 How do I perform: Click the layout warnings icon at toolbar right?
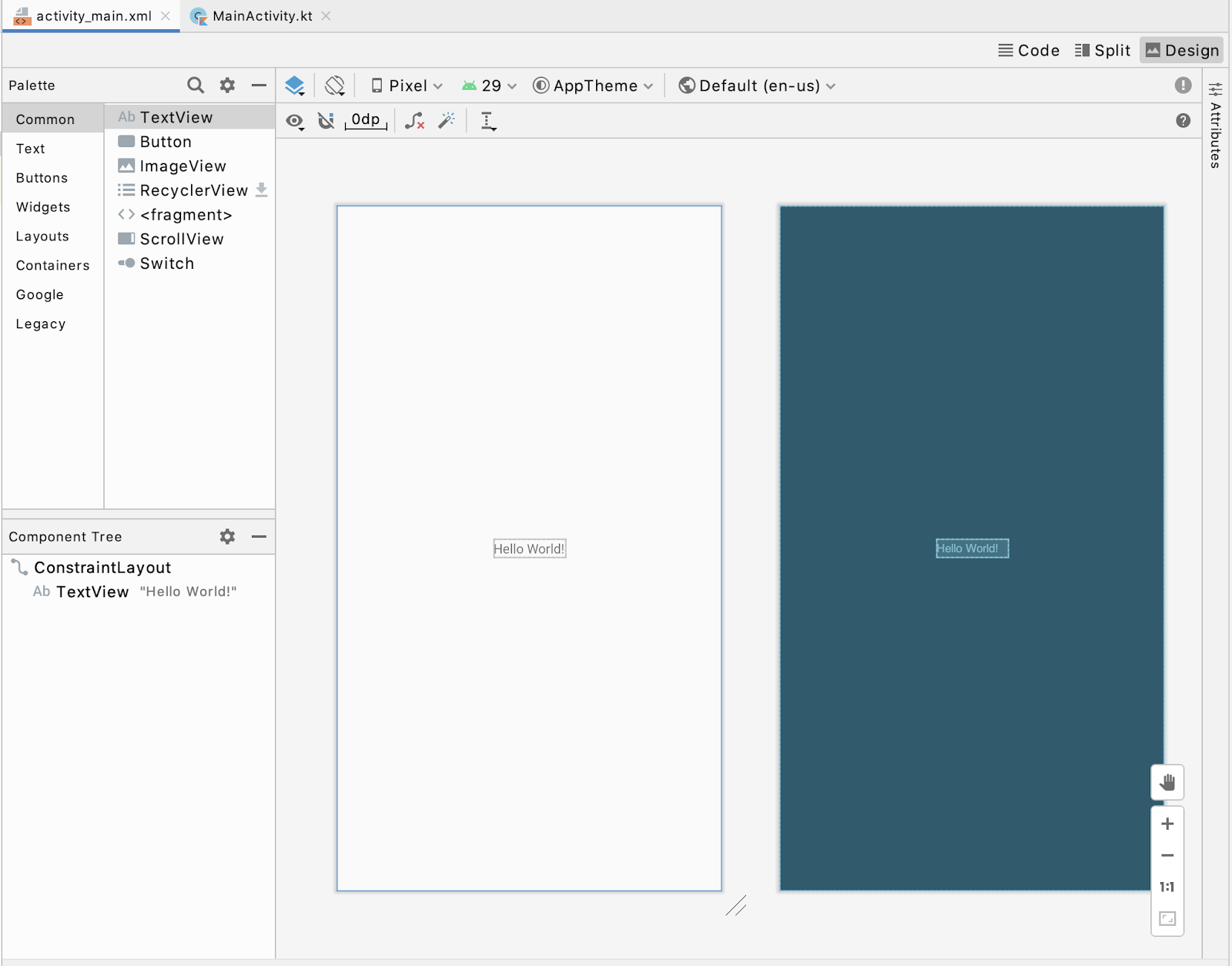tap(1182, 86)
